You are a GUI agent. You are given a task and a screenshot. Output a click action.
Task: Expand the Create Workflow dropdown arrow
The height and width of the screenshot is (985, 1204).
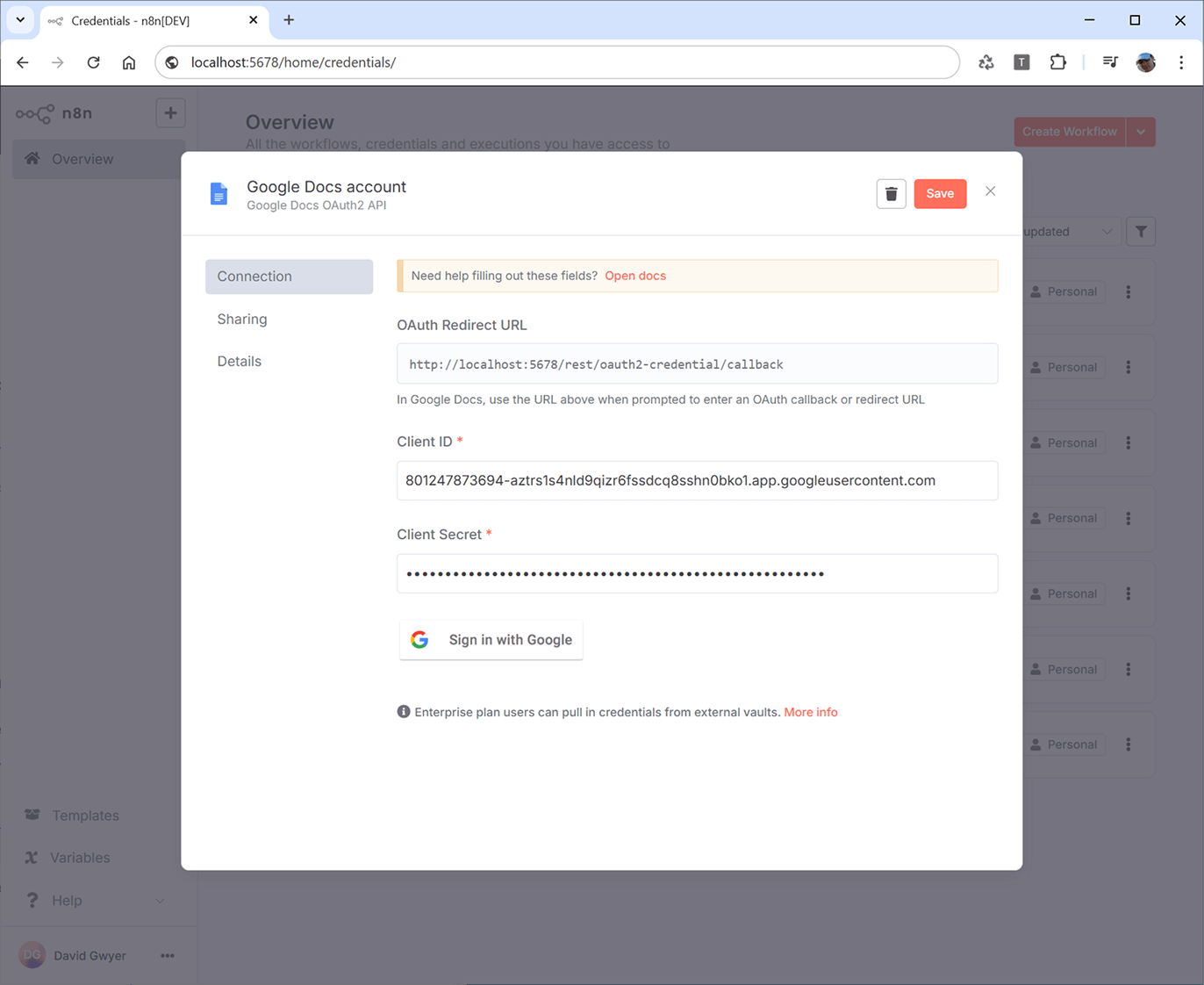click(1141, 132)
